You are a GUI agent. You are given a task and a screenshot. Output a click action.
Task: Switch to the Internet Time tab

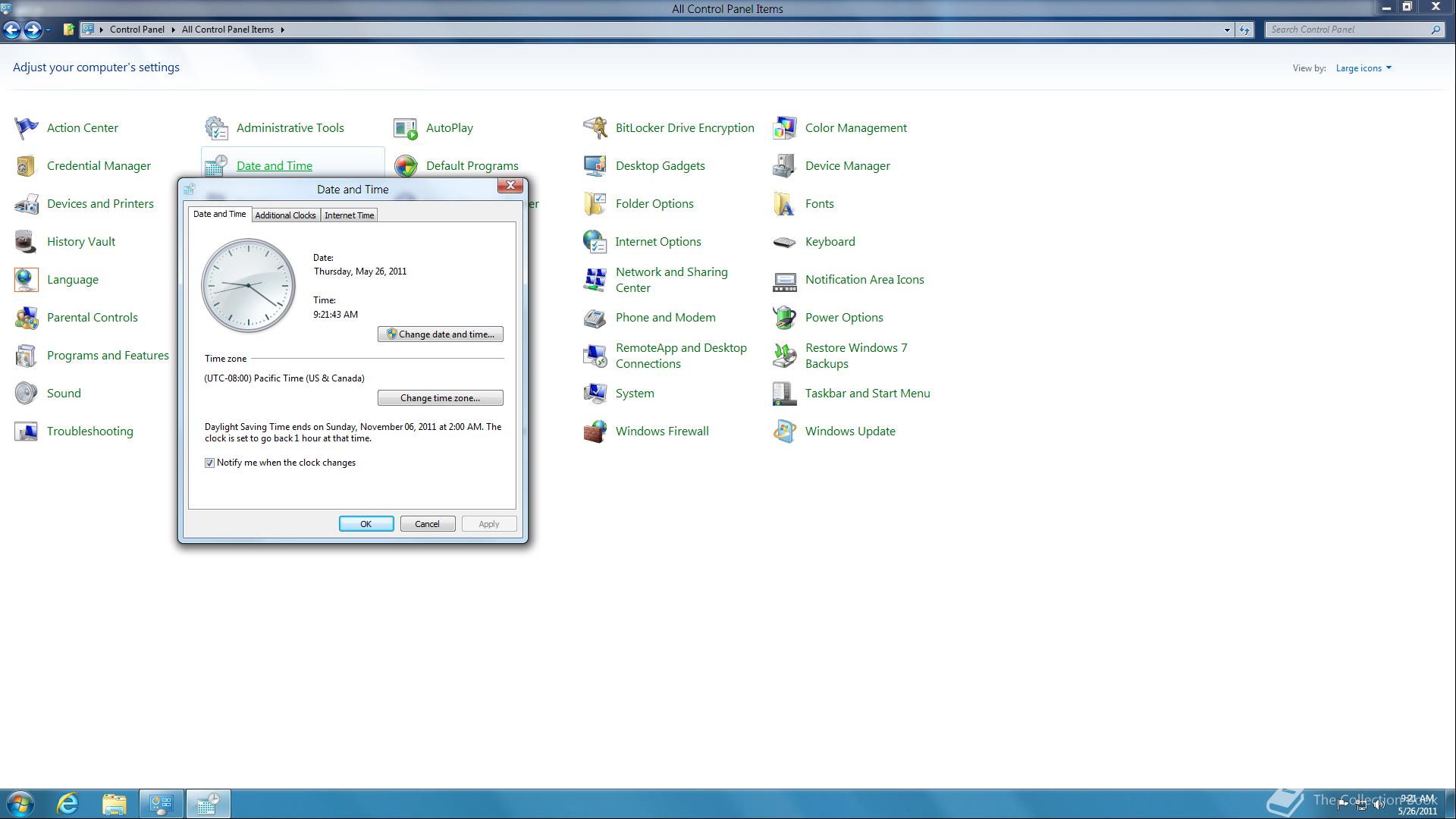tap(350, 215)
